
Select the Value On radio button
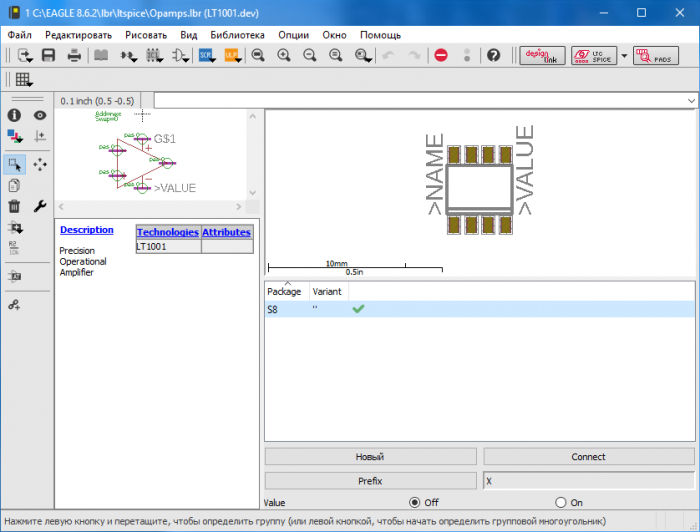(561, 502)
